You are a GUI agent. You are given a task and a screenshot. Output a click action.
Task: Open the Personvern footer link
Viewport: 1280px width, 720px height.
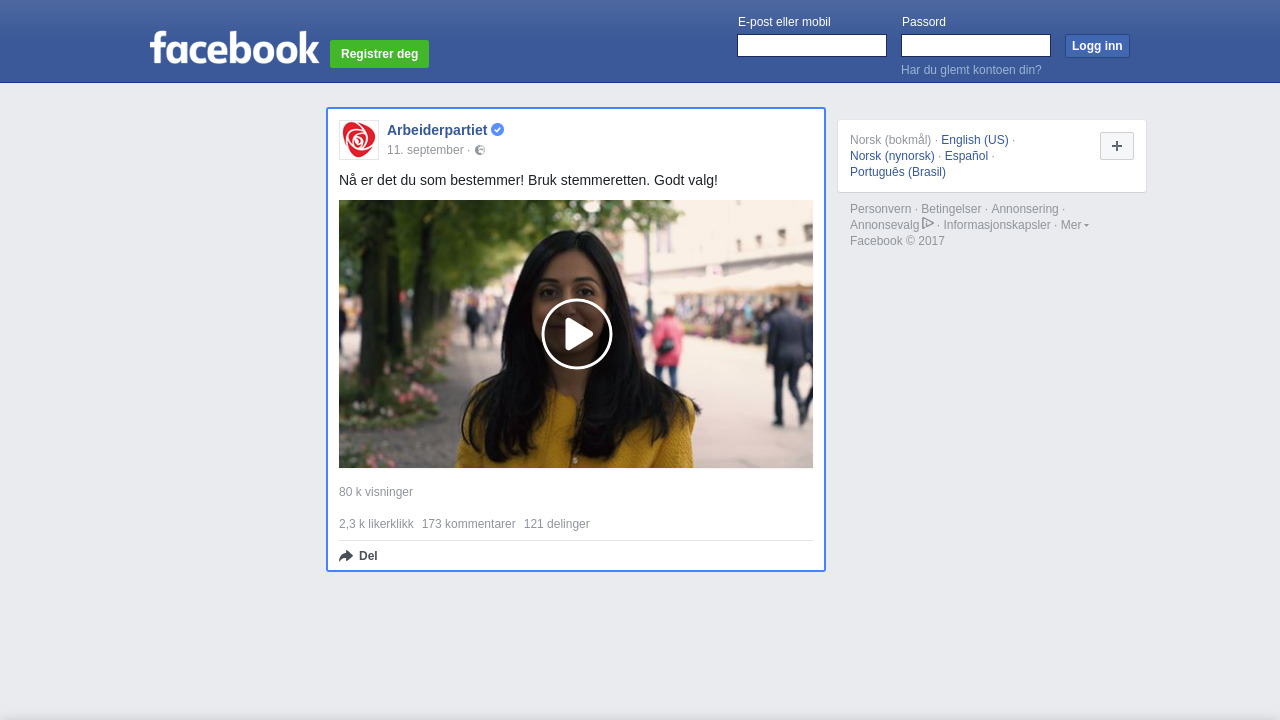(880, 209)
